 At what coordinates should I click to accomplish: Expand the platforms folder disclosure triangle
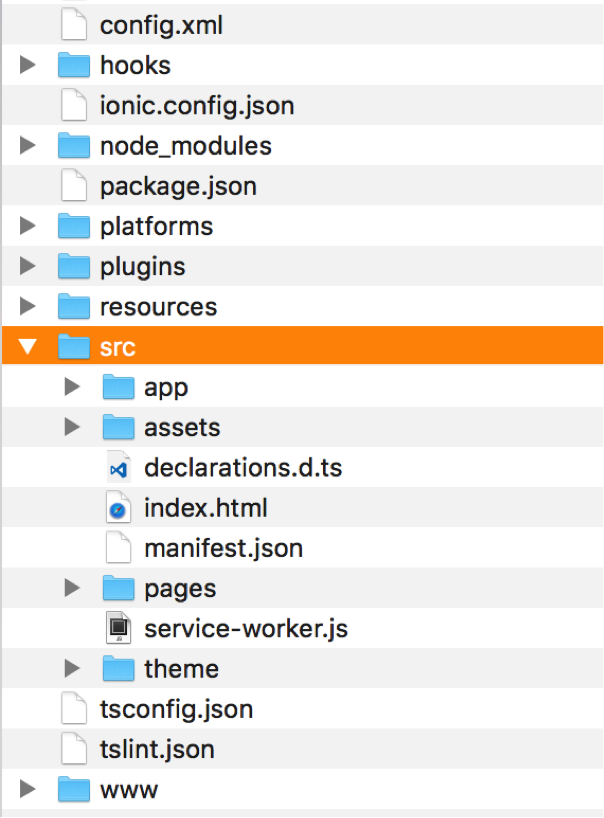[x=28, y=226]
